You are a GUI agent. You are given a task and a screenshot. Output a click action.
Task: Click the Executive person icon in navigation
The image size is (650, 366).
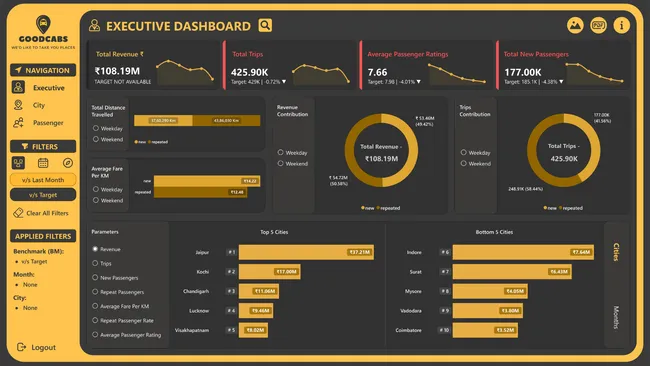point(18,87)
